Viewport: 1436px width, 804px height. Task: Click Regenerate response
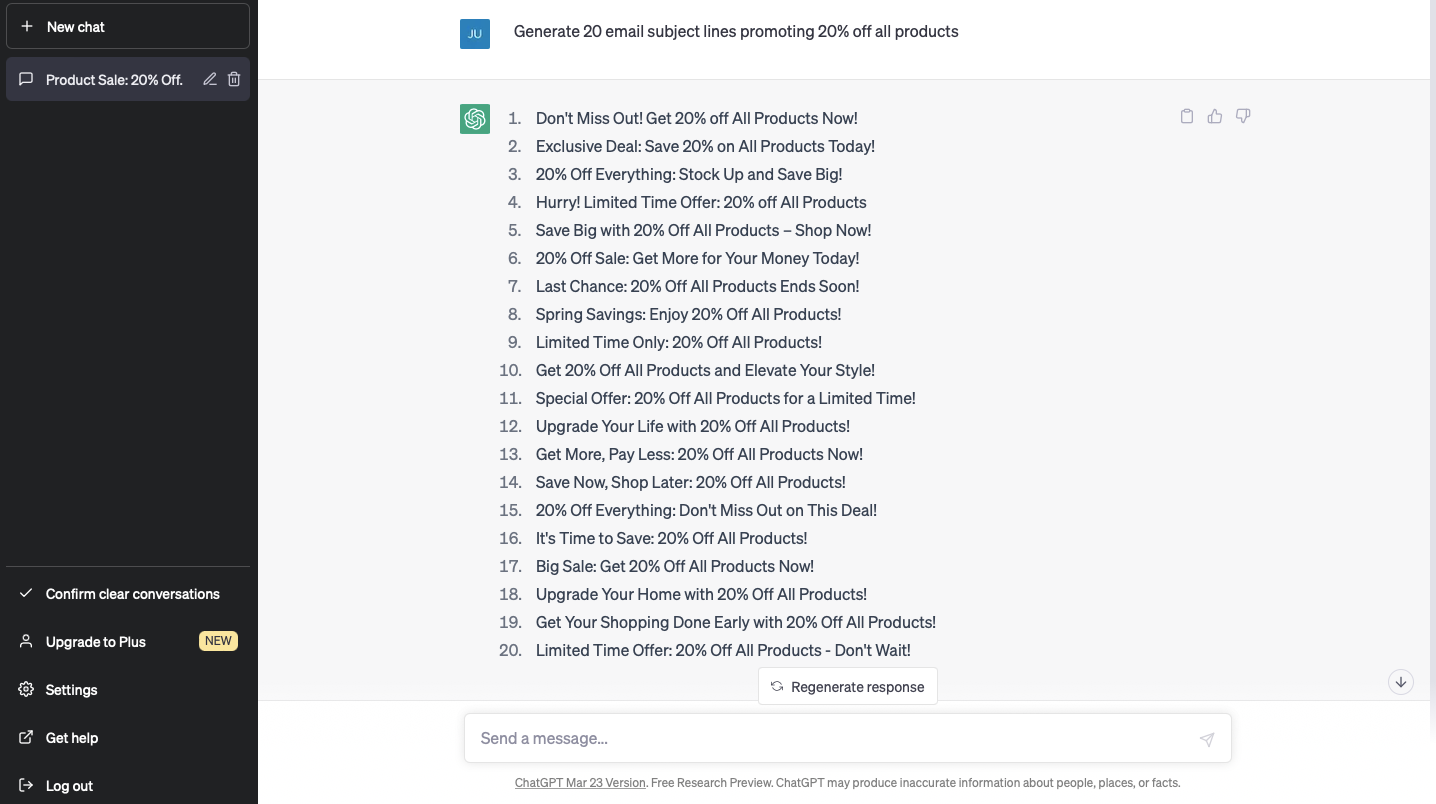coord(847,686)
